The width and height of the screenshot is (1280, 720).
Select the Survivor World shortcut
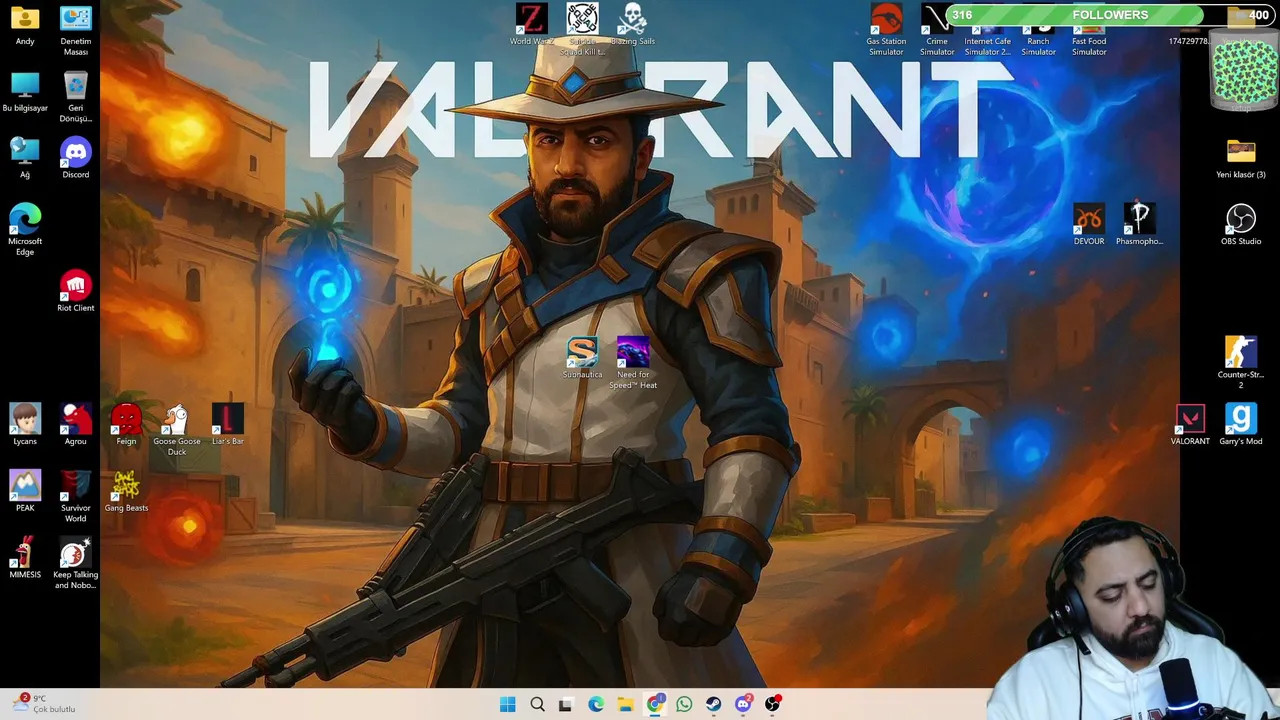[x=76, y=497]
